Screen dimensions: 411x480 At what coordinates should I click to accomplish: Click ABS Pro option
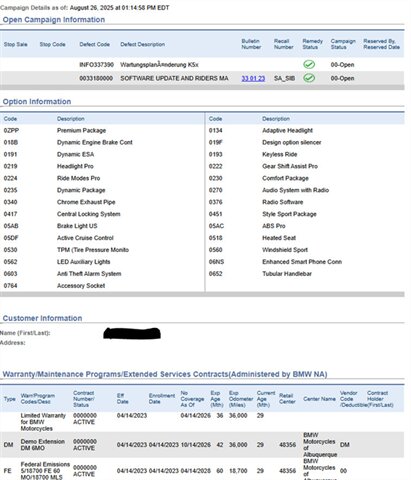tap(274, 226)
